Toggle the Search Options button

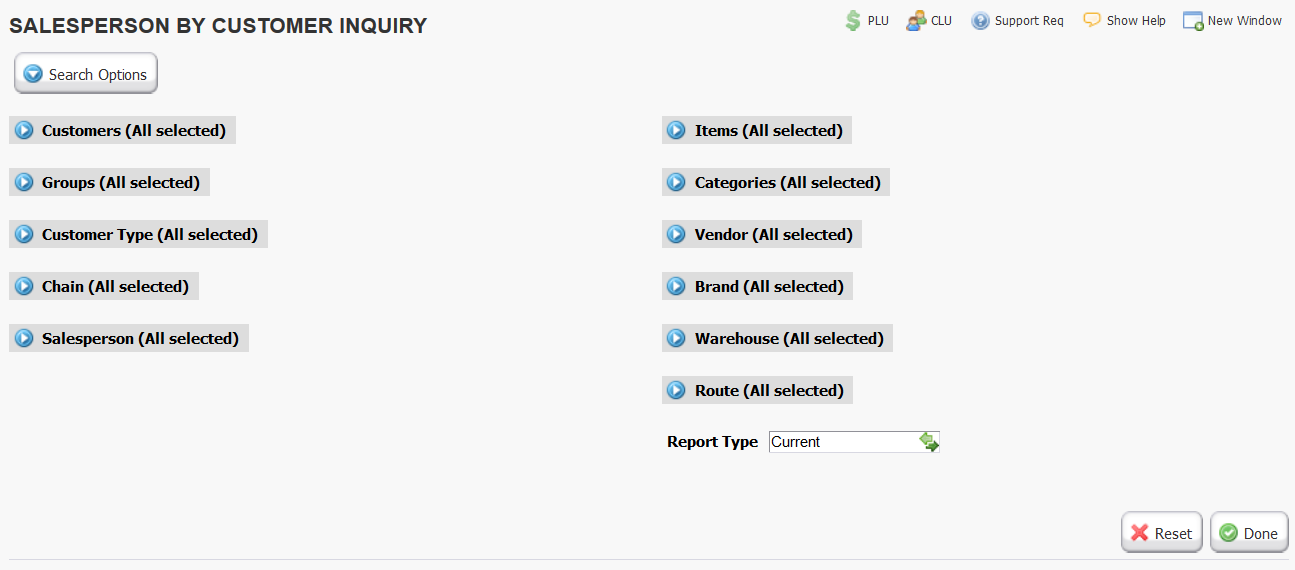point(86,74)
